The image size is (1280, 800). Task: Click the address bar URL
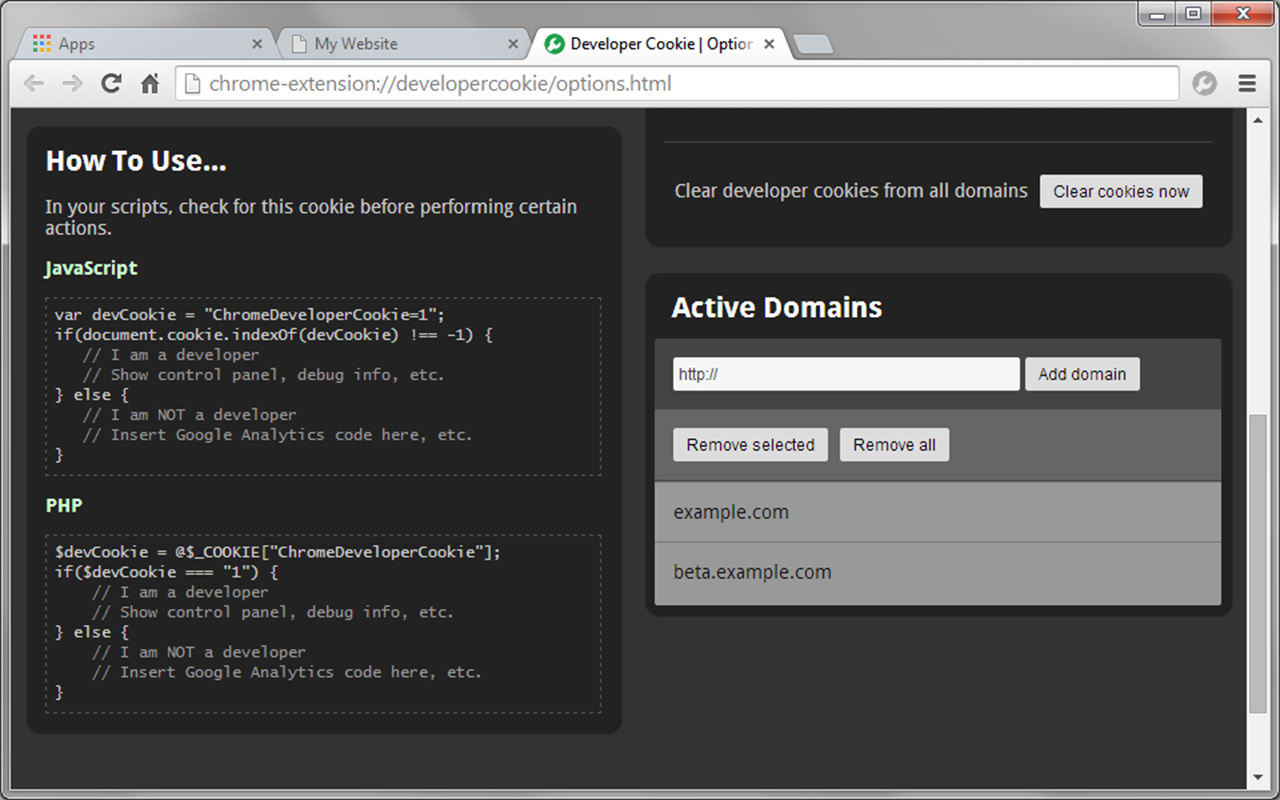click(440, 84)
